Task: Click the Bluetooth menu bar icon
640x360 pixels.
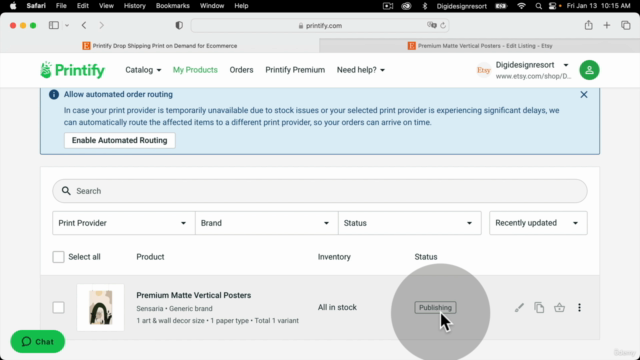Action: tap(424, 6)
